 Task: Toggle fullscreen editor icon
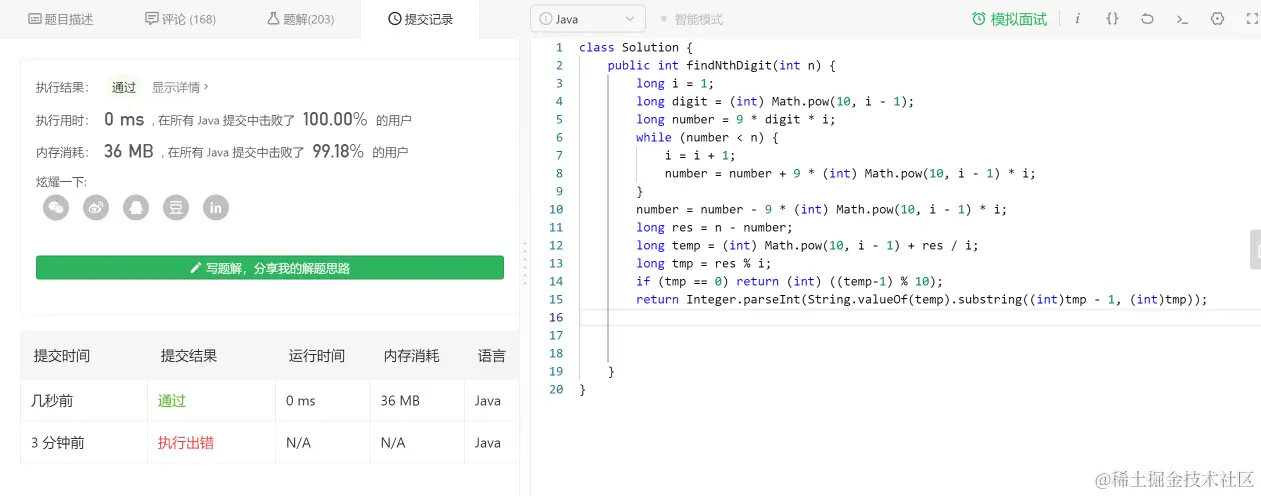tap(1252, 19)
